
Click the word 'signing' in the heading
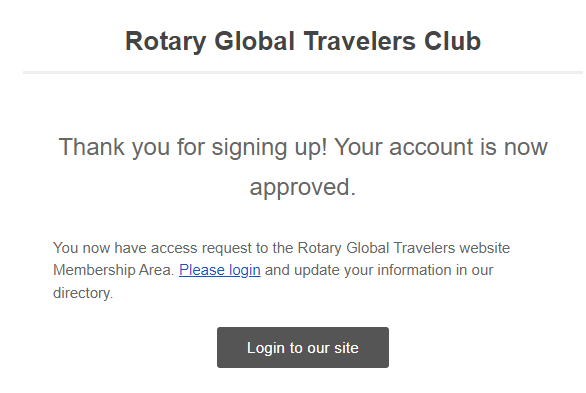tap(250, 147)
